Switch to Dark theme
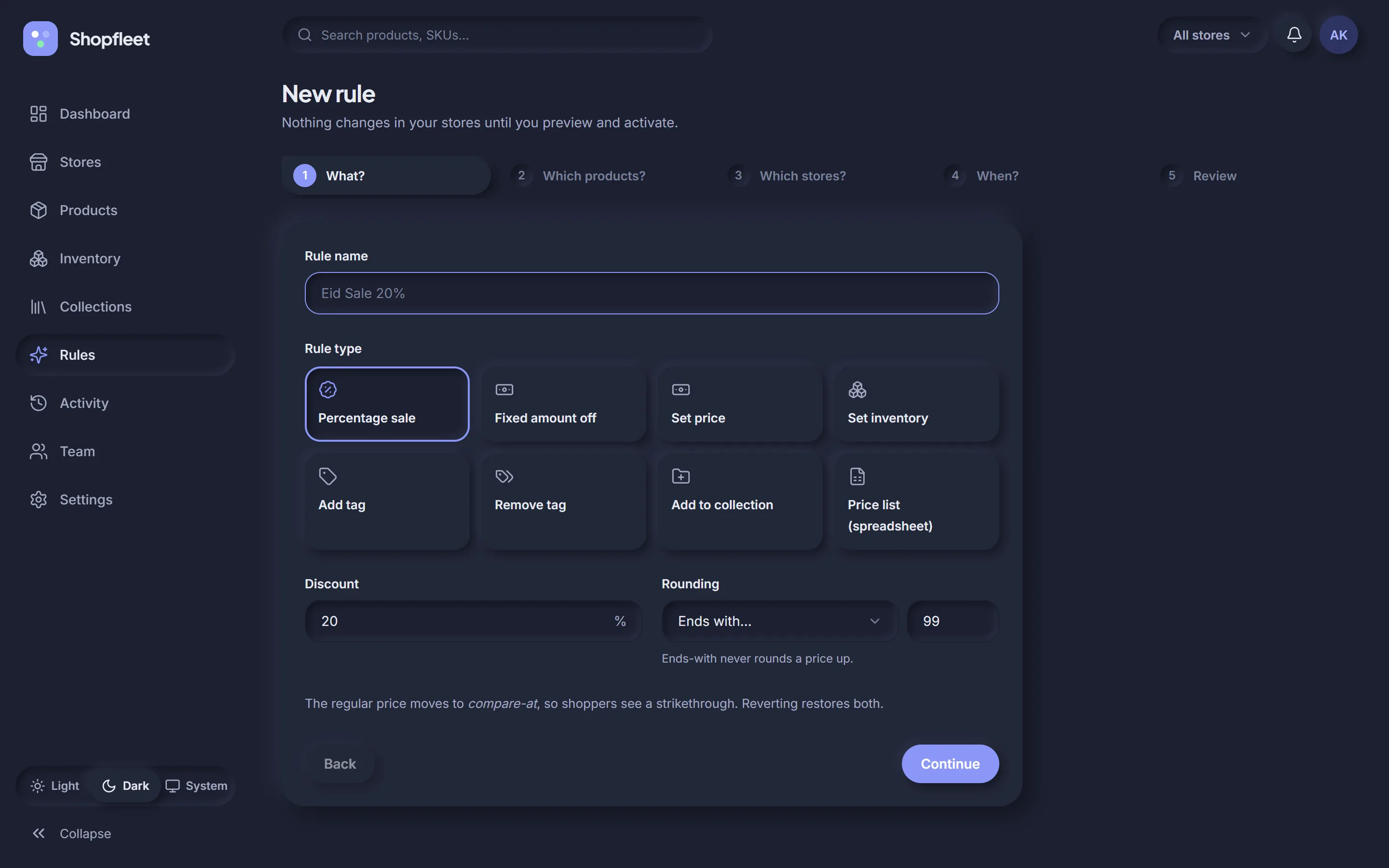The image size is (1389, 868). tap(126, 786)
